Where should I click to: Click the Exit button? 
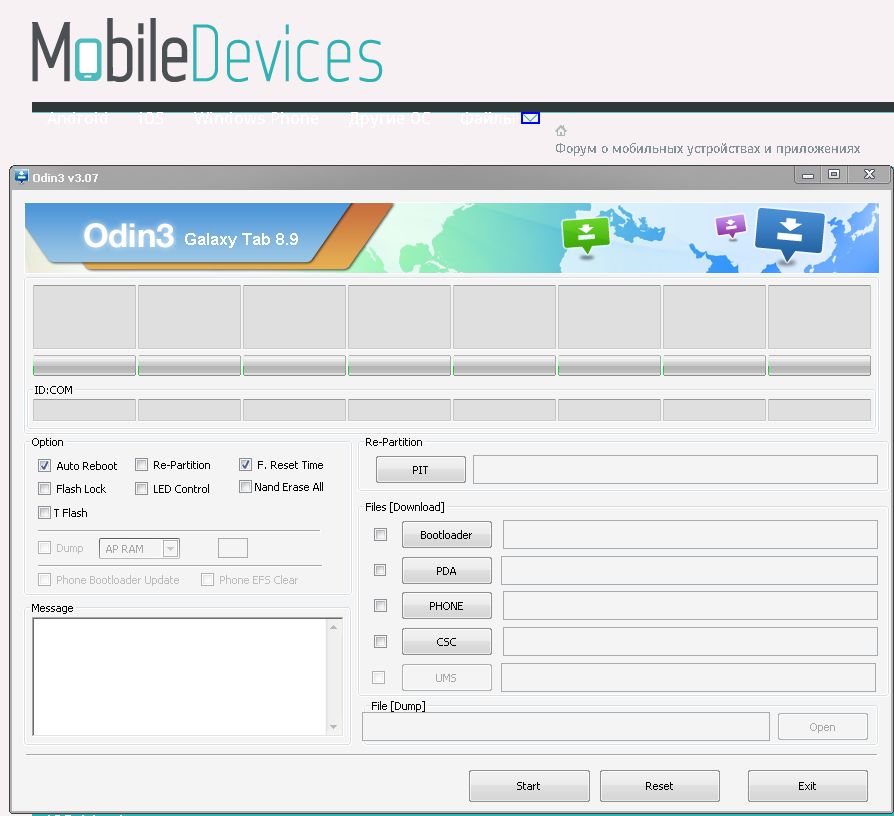coord(808,786)
